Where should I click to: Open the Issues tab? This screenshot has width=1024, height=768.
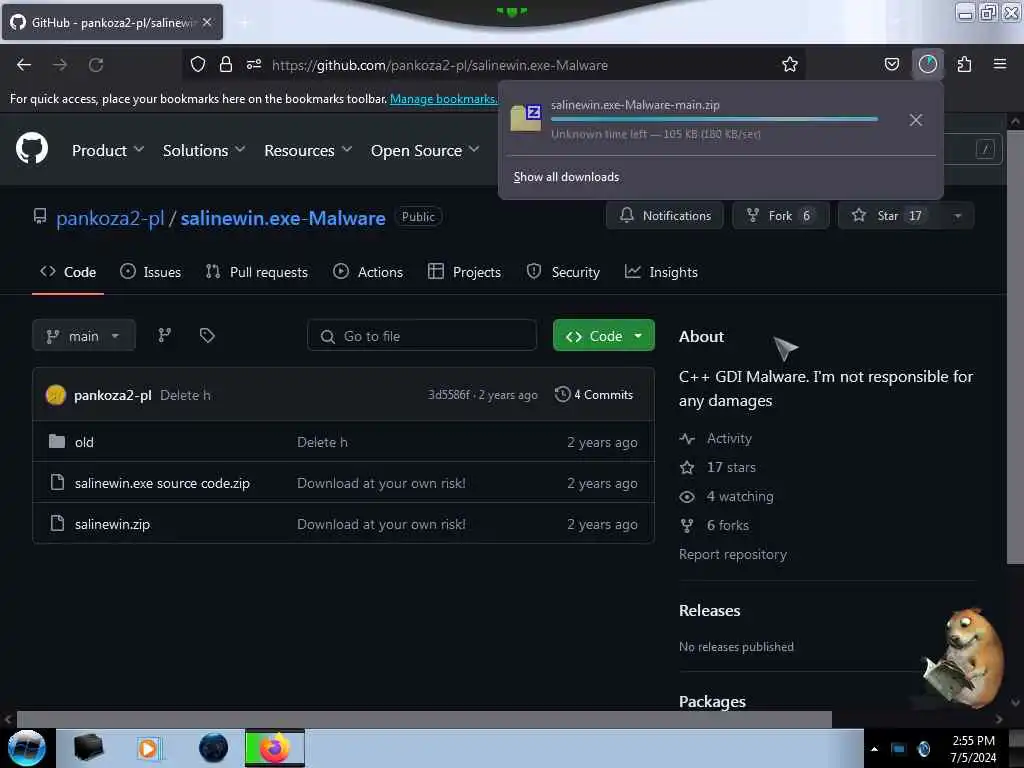(x=151, y=272)
